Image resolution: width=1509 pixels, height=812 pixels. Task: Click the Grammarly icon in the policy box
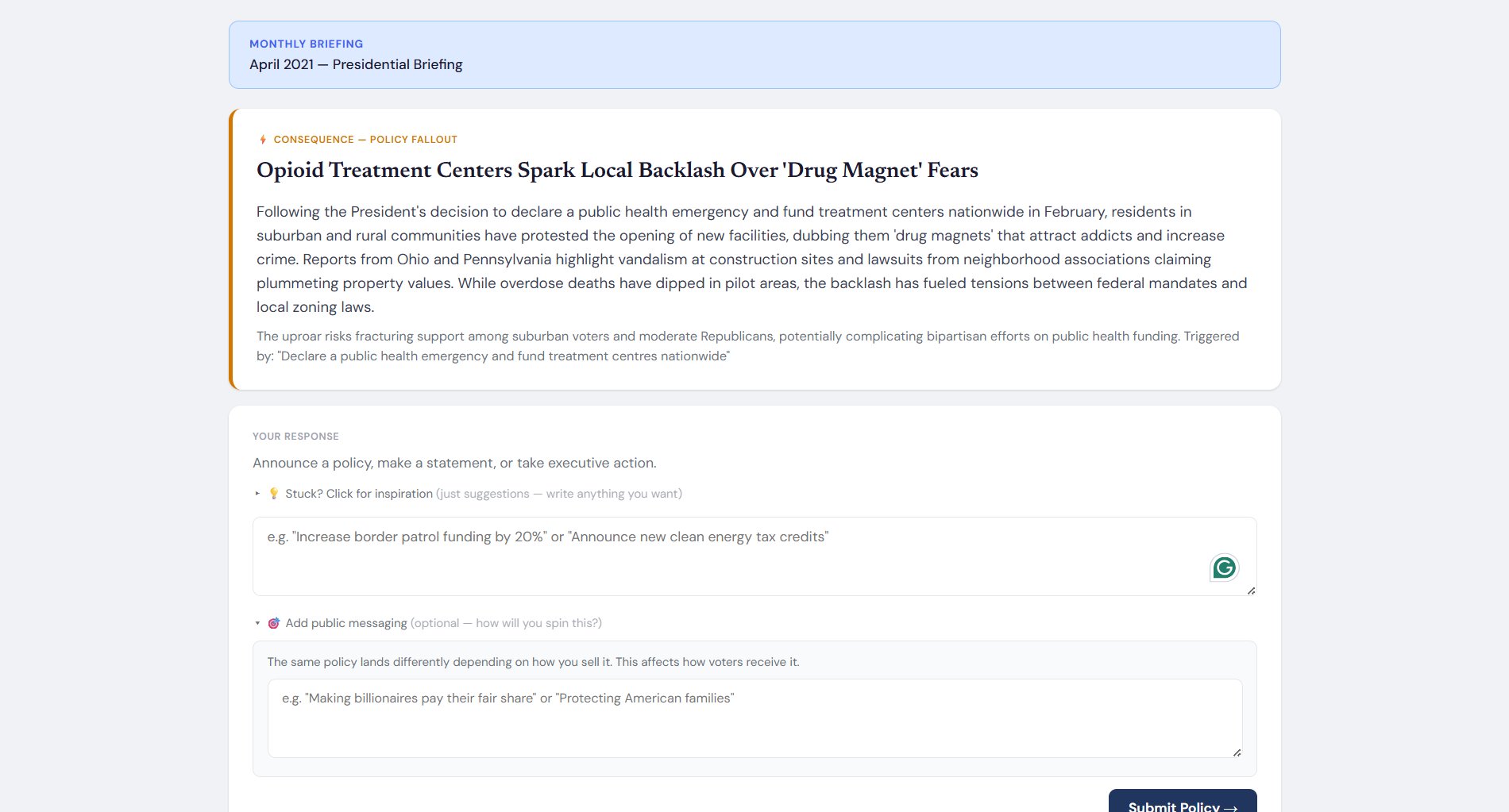pos(1224,568)
